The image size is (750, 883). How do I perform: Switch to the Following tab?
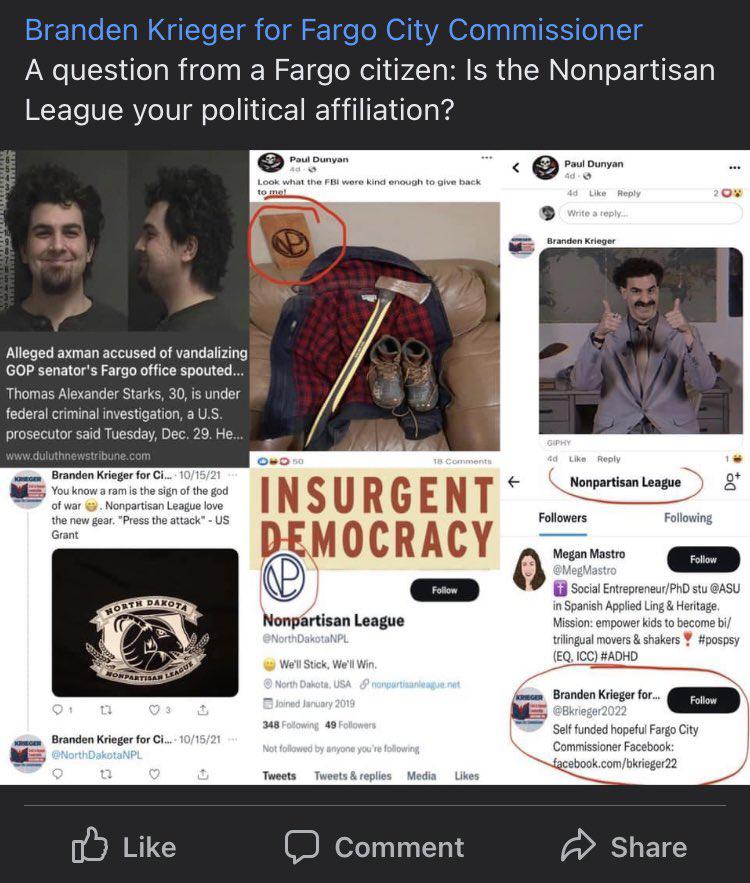[688, 518]
